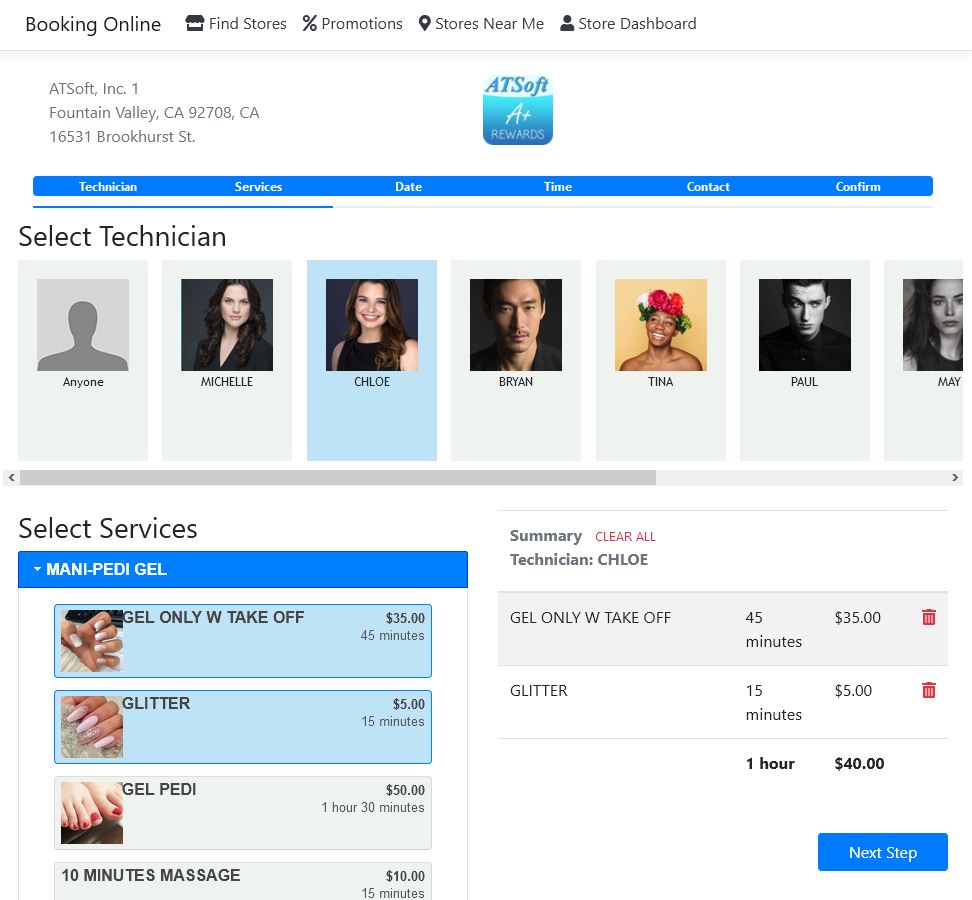Toggle the GEL PEDI service
The width and height of the screenshot is (972, 900).
point(242,813)
